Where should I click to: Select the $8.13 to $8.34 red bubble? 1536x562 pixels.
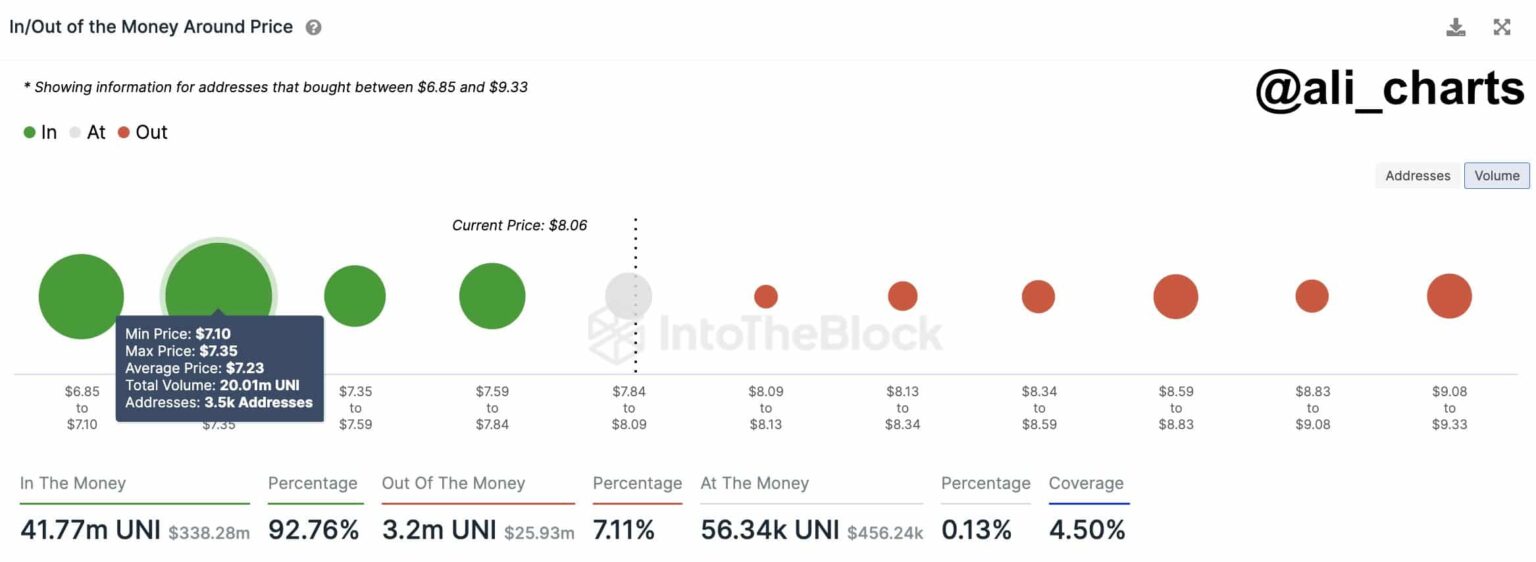tap(902, 296)
